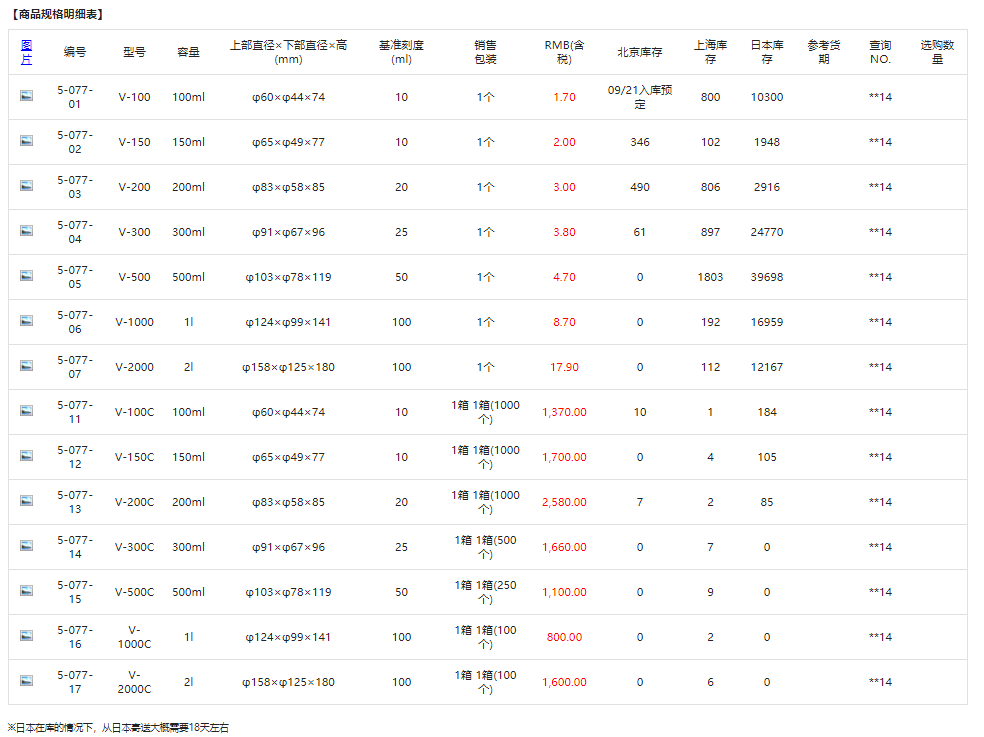Viewport: 984px width, 737px height.
Task: Open the image icon for V-200C
Action: tap(27, 501)
